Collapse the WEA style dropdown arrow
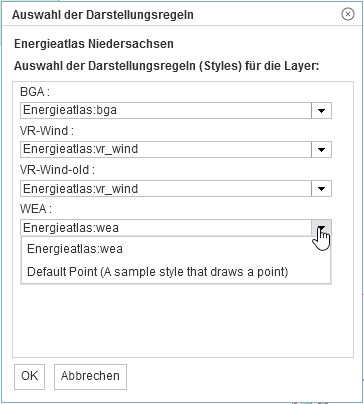This screenshot has width=364, height=404. pos(321,228)
